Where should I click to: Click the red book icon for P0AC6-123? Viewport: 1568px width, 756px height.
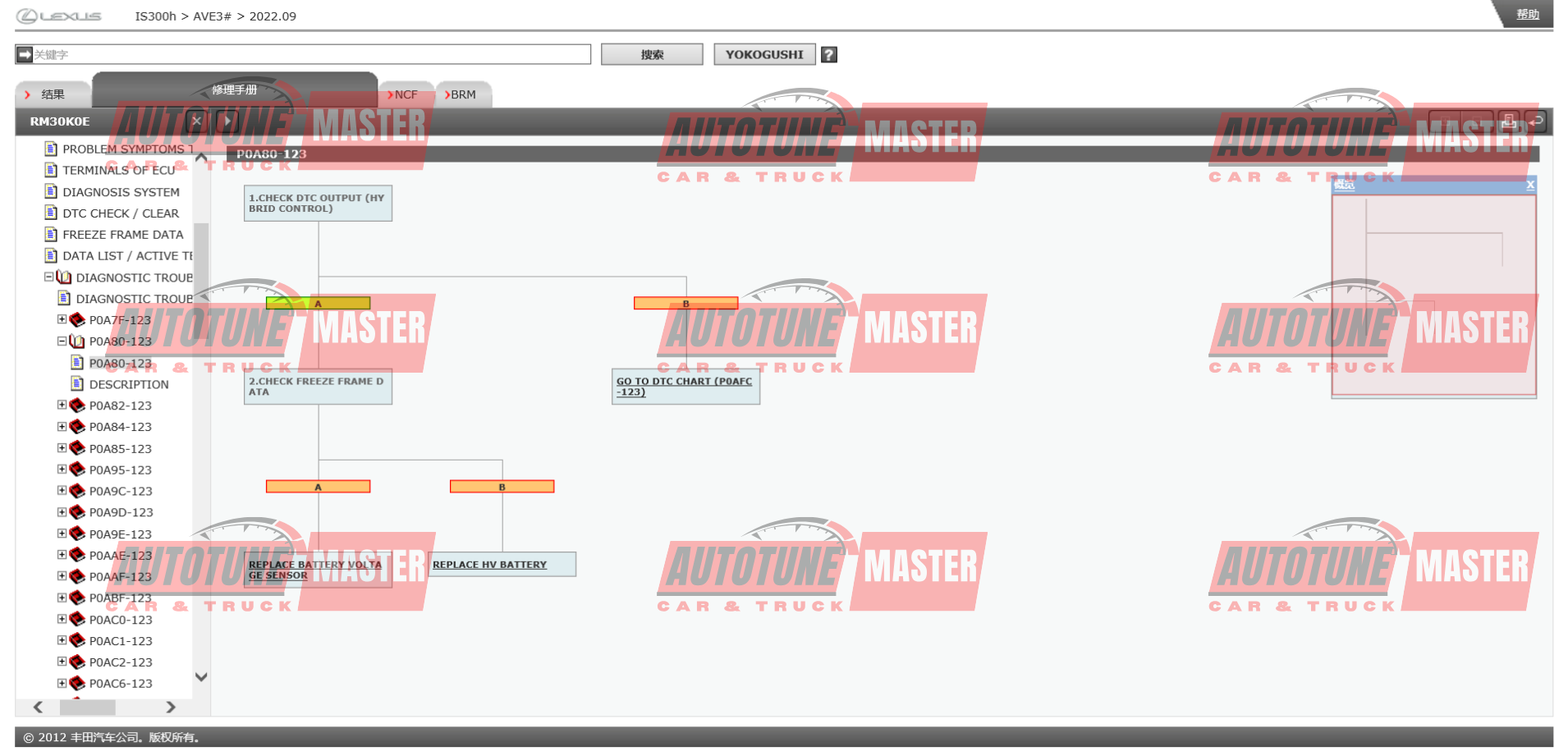77,683
